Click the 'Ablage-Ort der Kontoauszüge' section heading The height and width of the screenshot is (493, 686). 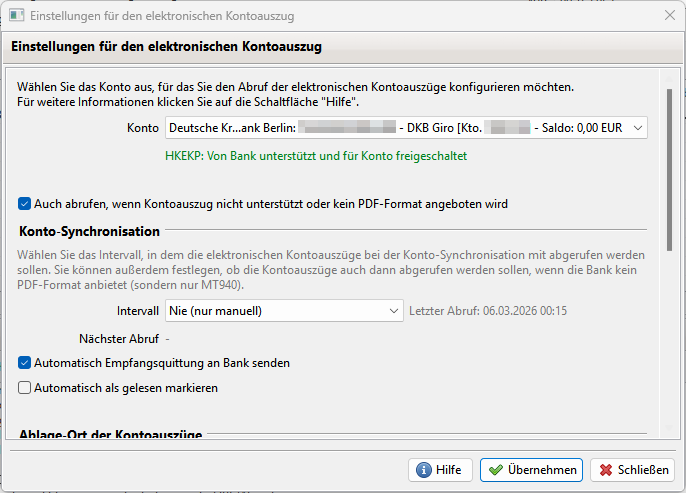tap(110, 435)
